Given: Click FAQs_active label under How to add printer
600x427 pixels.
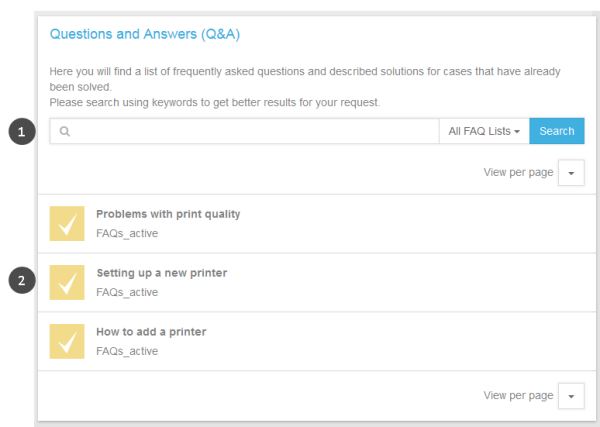Looking at the screenshot, I should (x=127, y=351).
